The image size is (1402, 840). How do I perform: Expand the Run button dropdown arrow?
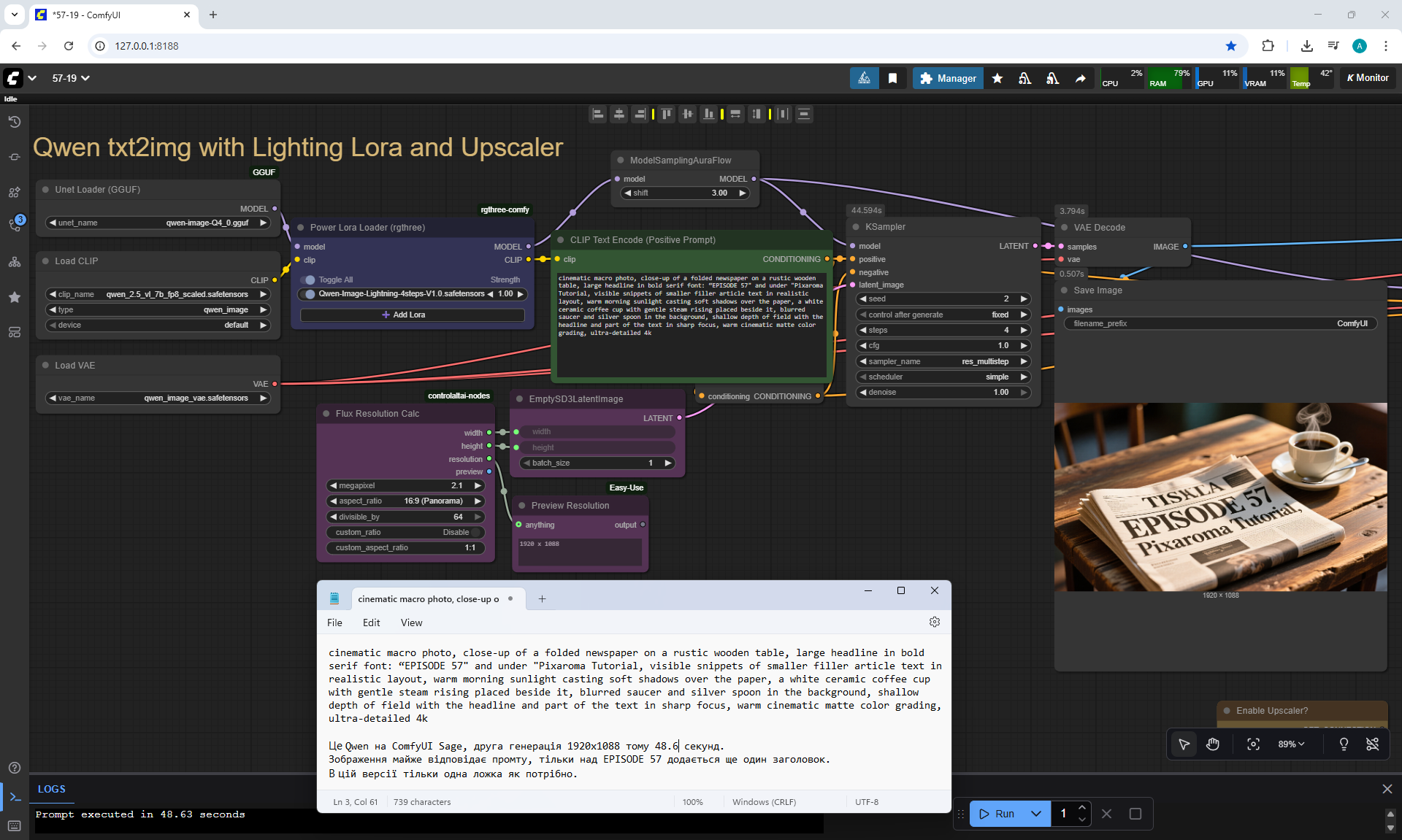click(1035, 813)
